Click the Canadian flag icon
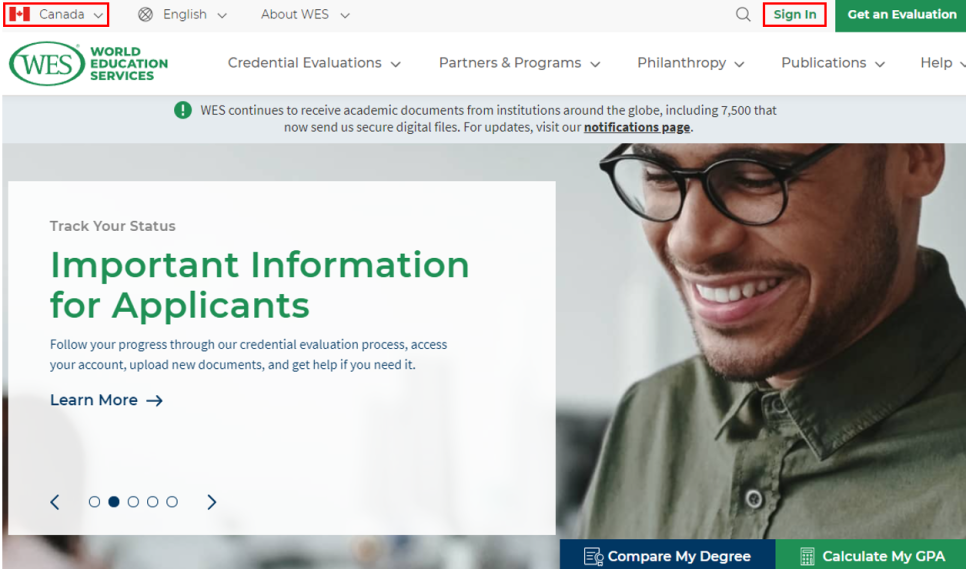Screen dimensions: 966x569 (20, 14)
